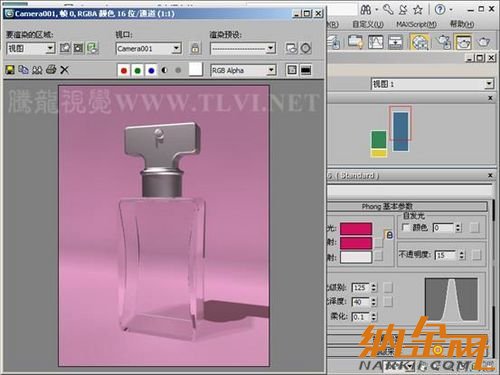Toggle the red channel display

point(124,70)
